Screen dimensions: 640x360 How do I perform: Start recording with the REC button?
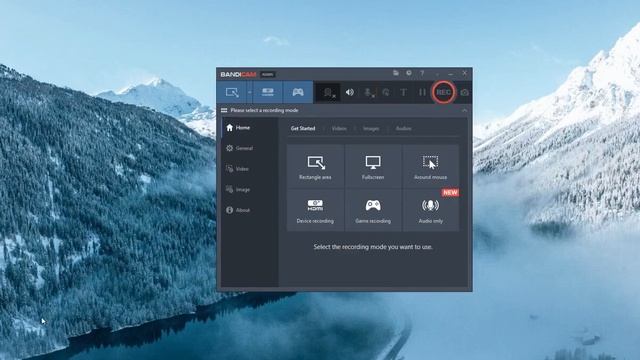pos(443,92)
